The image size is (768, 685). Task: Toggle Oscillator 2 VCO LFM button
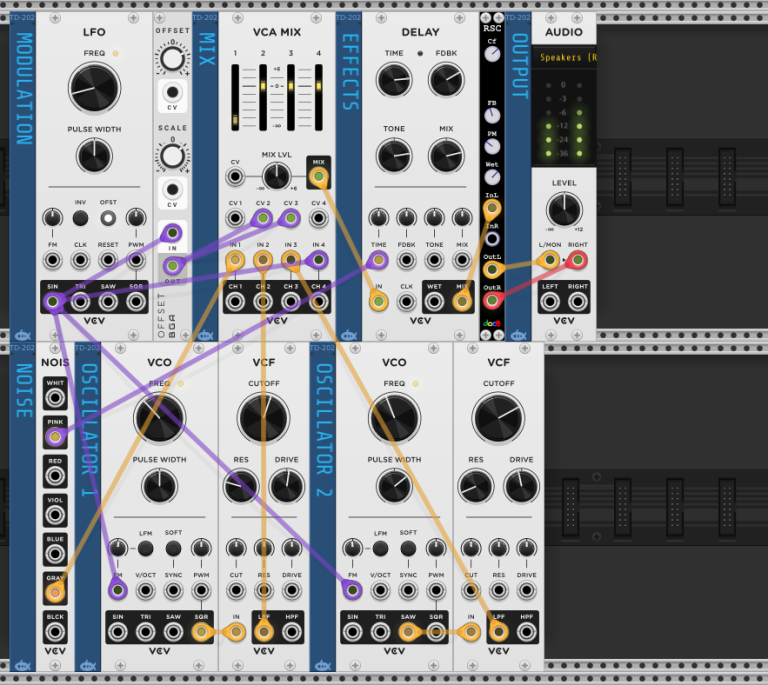click(381, 548)
